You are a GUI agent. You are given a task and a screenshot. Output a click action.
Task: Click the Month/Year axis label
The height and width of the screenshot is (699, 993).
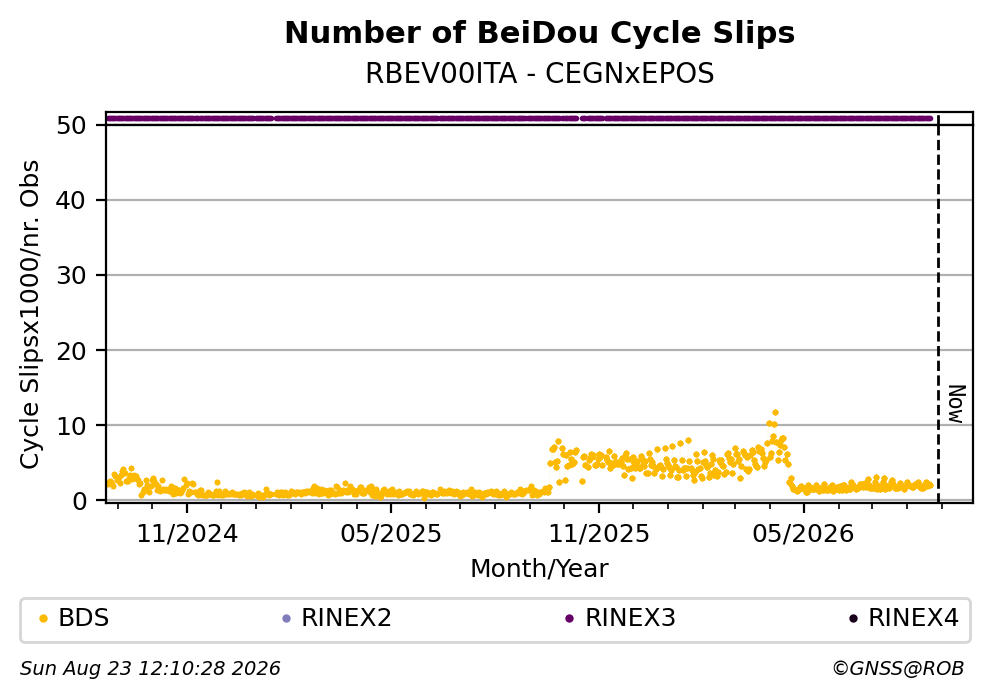(x=540, y=569)
